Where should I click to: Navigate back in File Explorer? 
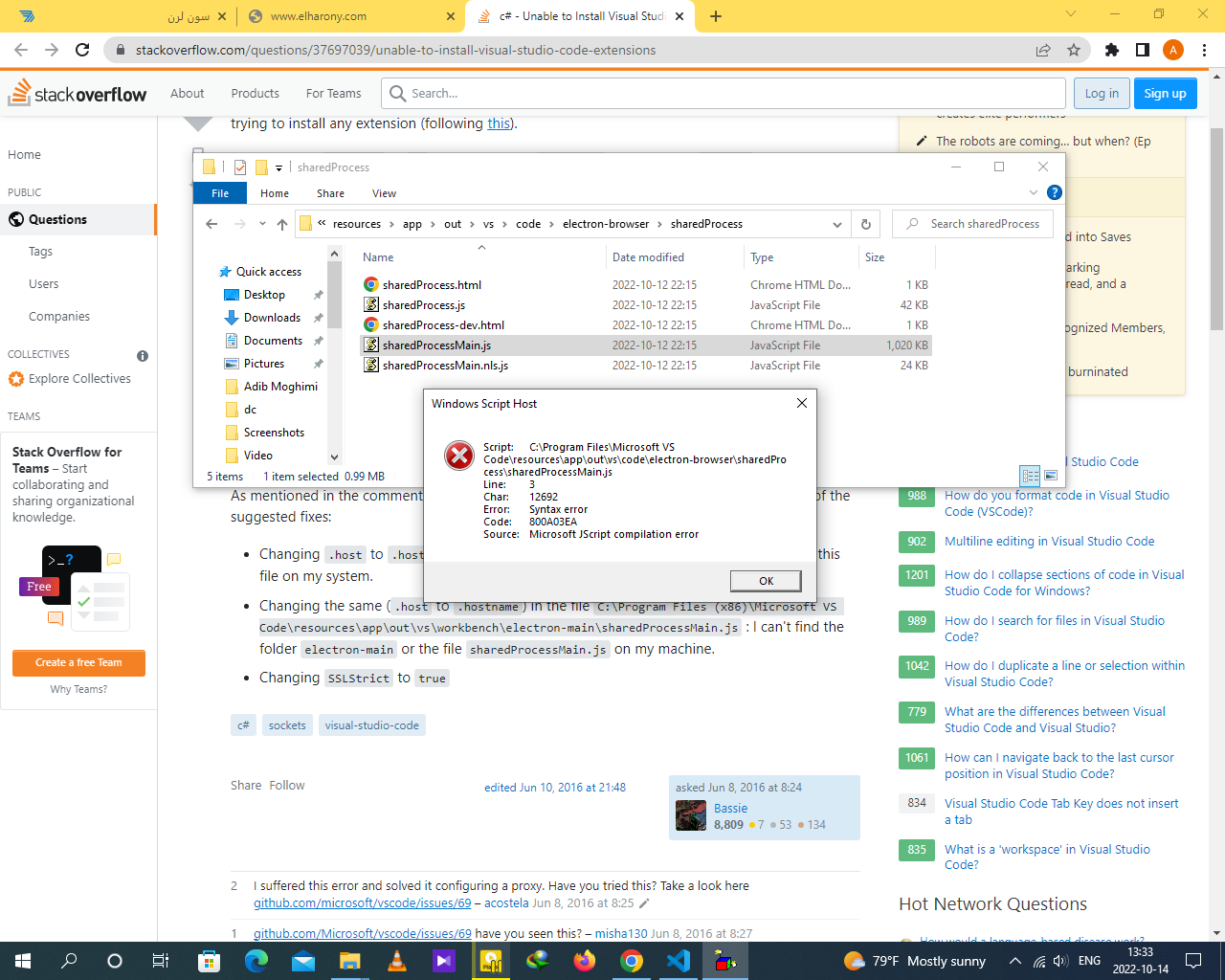click(212, 224)
